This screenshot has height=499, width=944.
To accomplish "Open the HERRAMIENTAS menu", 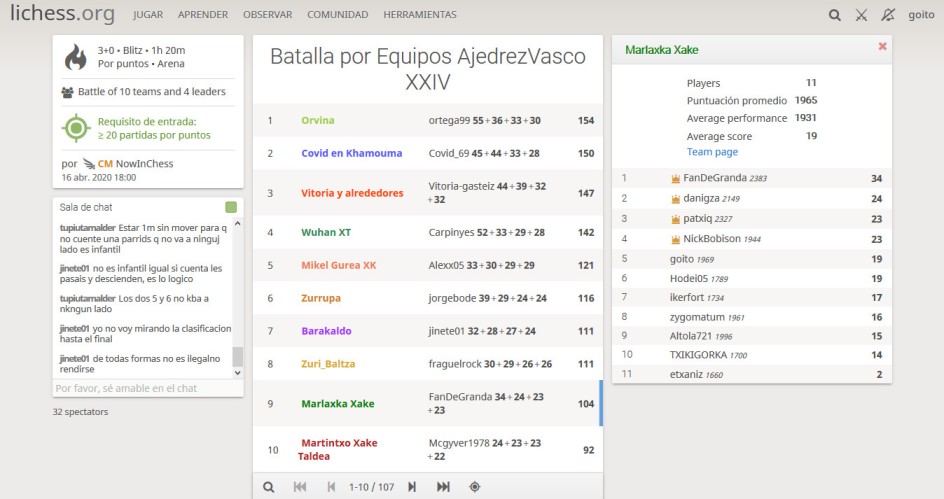I will coord(420,15).
